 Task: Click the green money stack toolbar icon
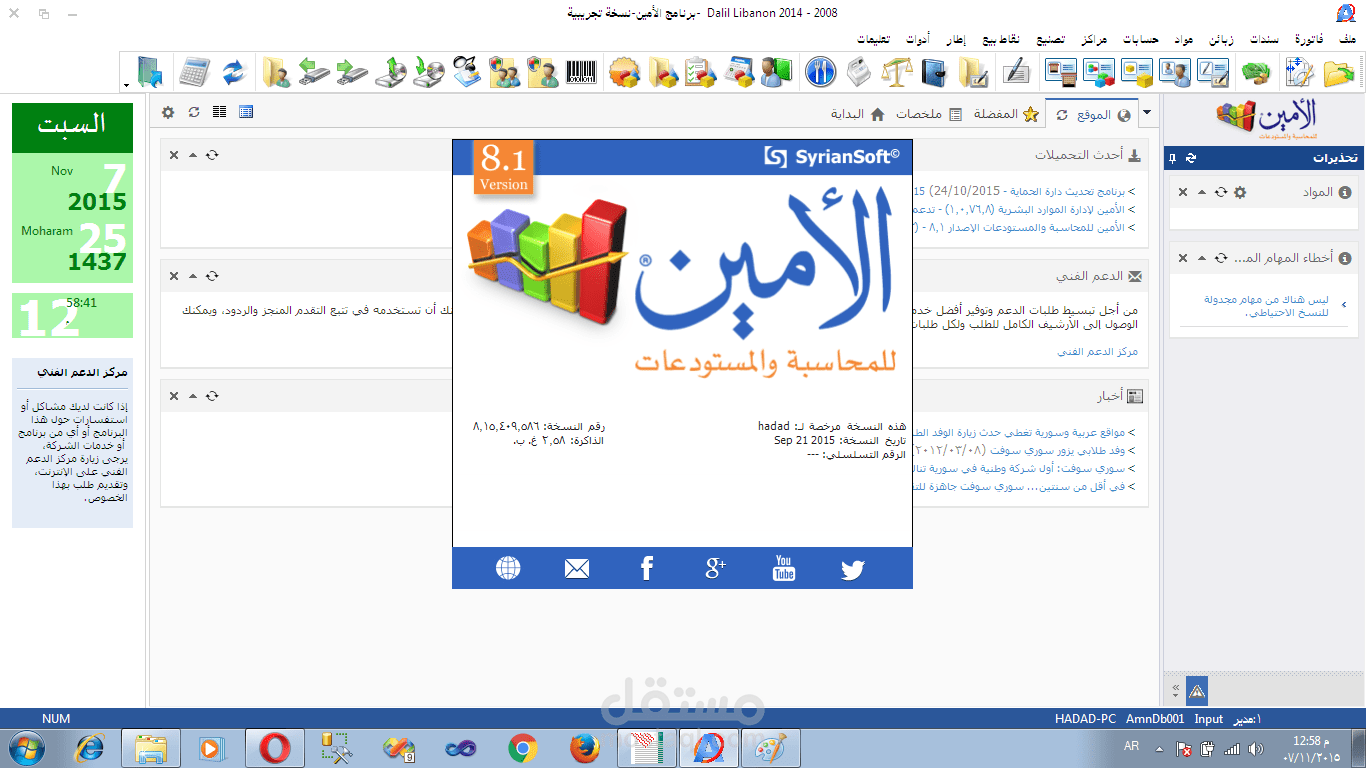tap(1256, 72)
